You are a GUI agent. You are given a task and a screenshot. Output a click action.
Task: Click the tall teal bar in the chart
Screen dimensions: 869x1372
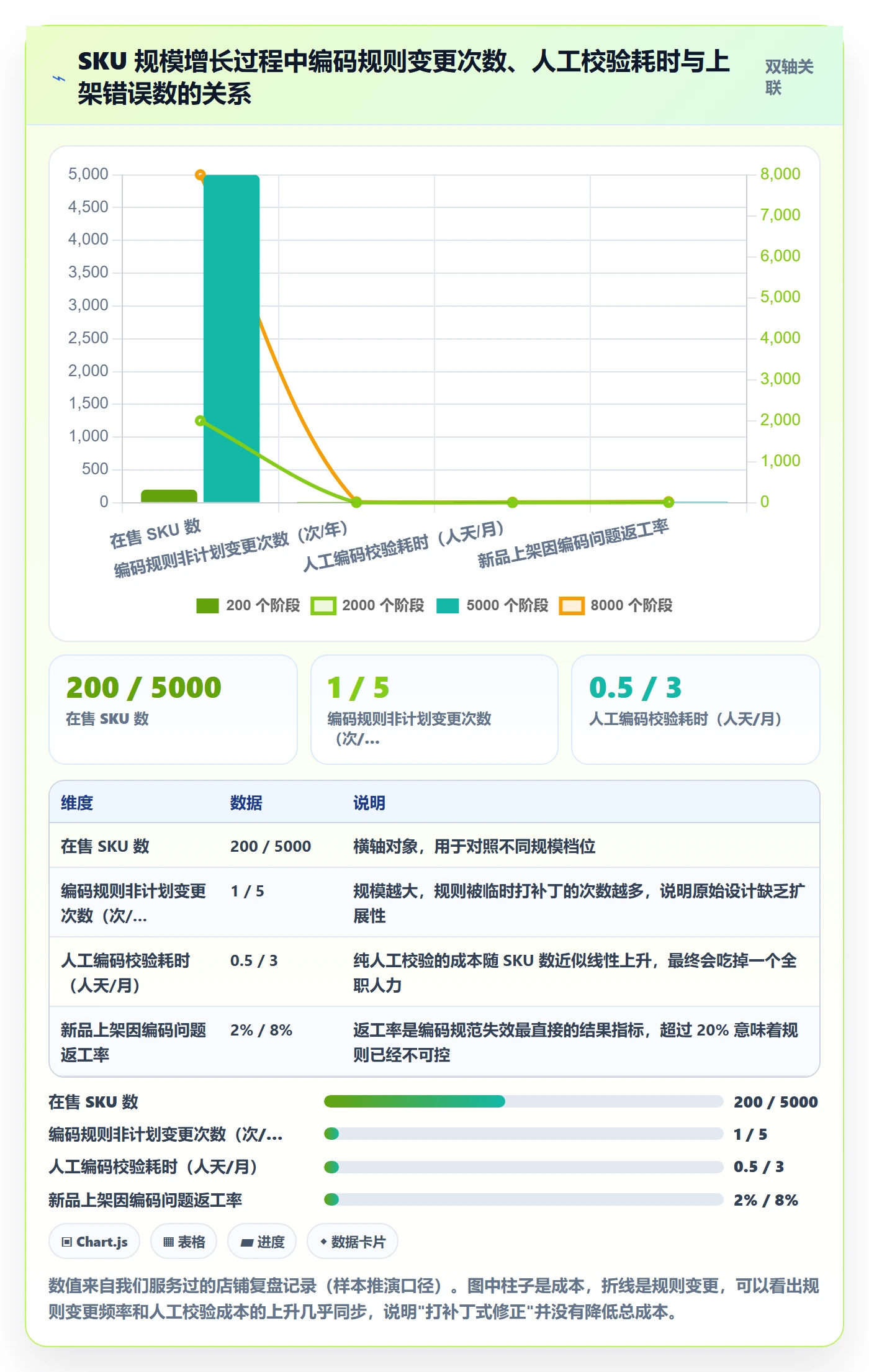point(232,338)
